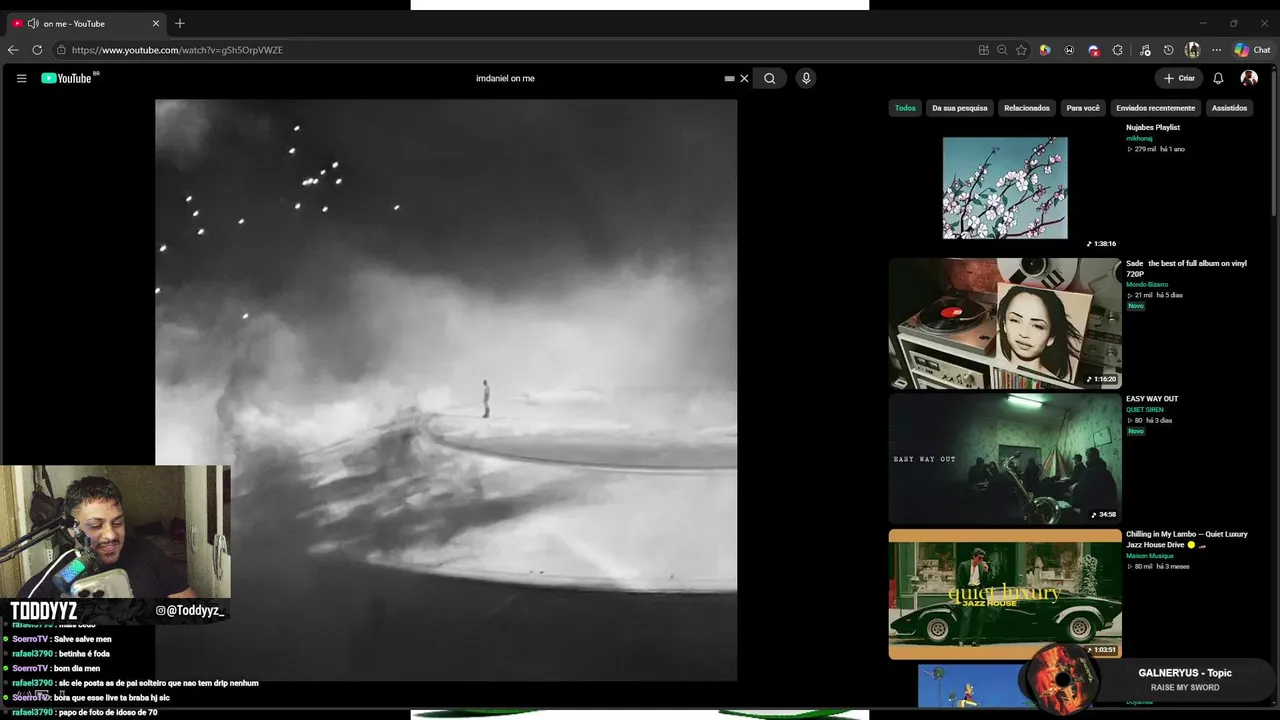This screenshot has width=1280, height=720.
Task: Open the Extensions puzzle piece menu
Action: coord(1118,50)
